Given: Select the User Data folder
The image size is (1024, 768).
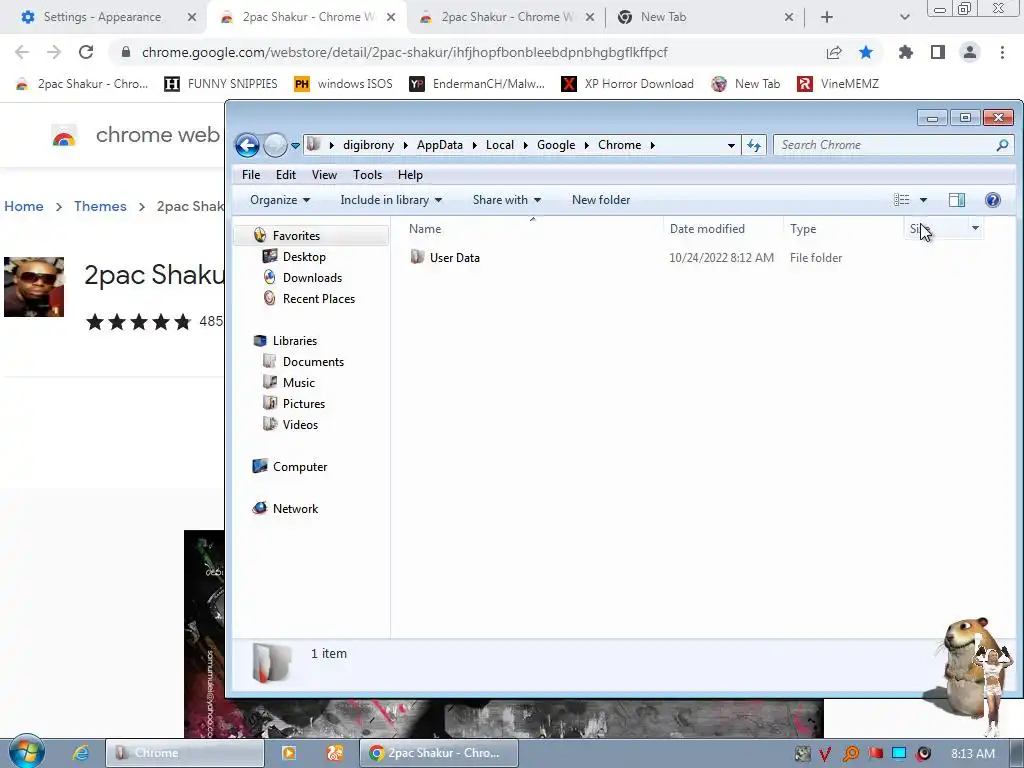Looking at the screenshot, I should (x=455, y=258).
